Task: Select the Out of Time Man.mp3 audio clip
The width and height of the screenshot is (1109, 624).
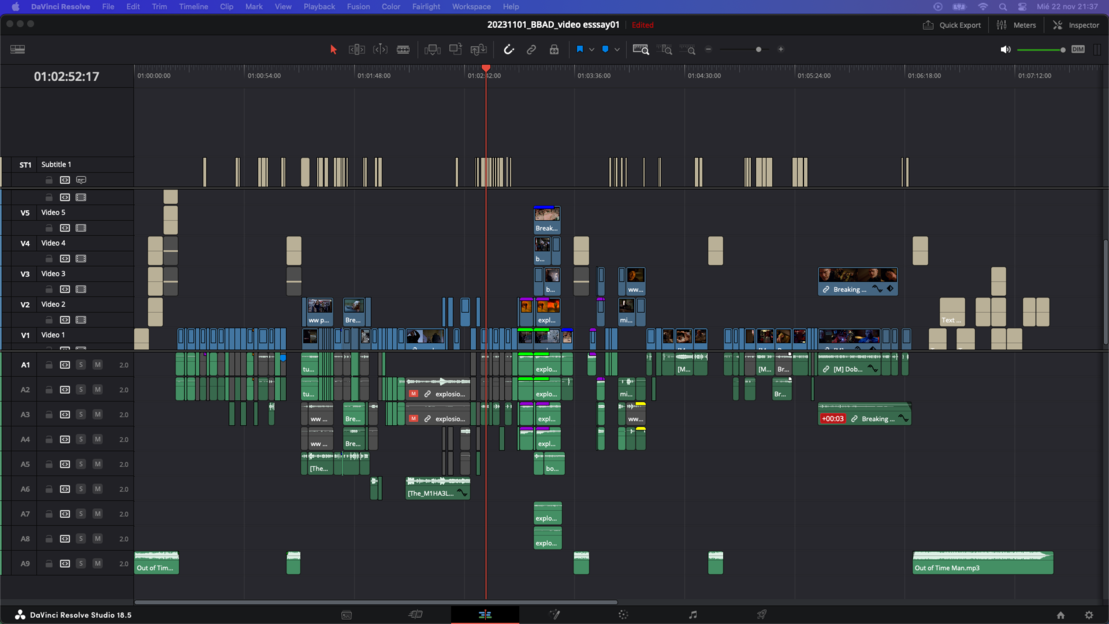Action: point(982,563)
